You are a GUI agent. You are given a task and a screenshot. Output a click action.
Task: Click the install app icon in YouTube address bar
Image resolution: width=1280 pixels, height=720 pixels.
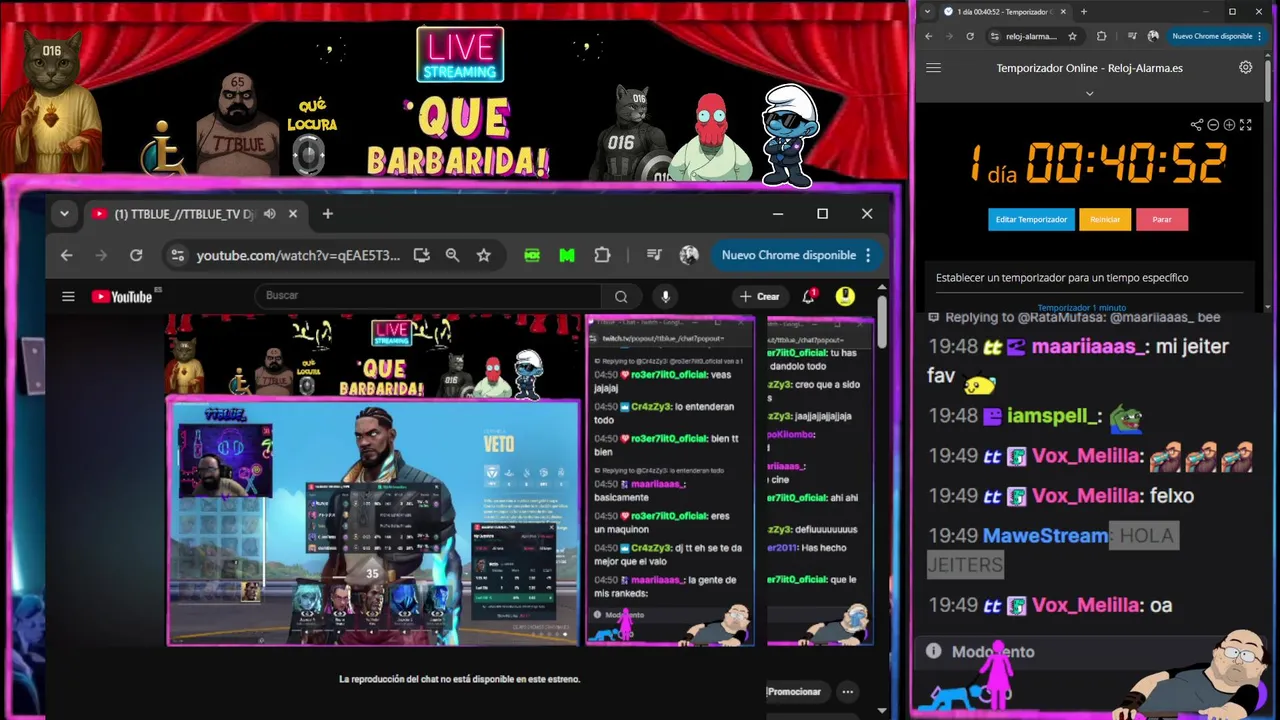[421, 255]
